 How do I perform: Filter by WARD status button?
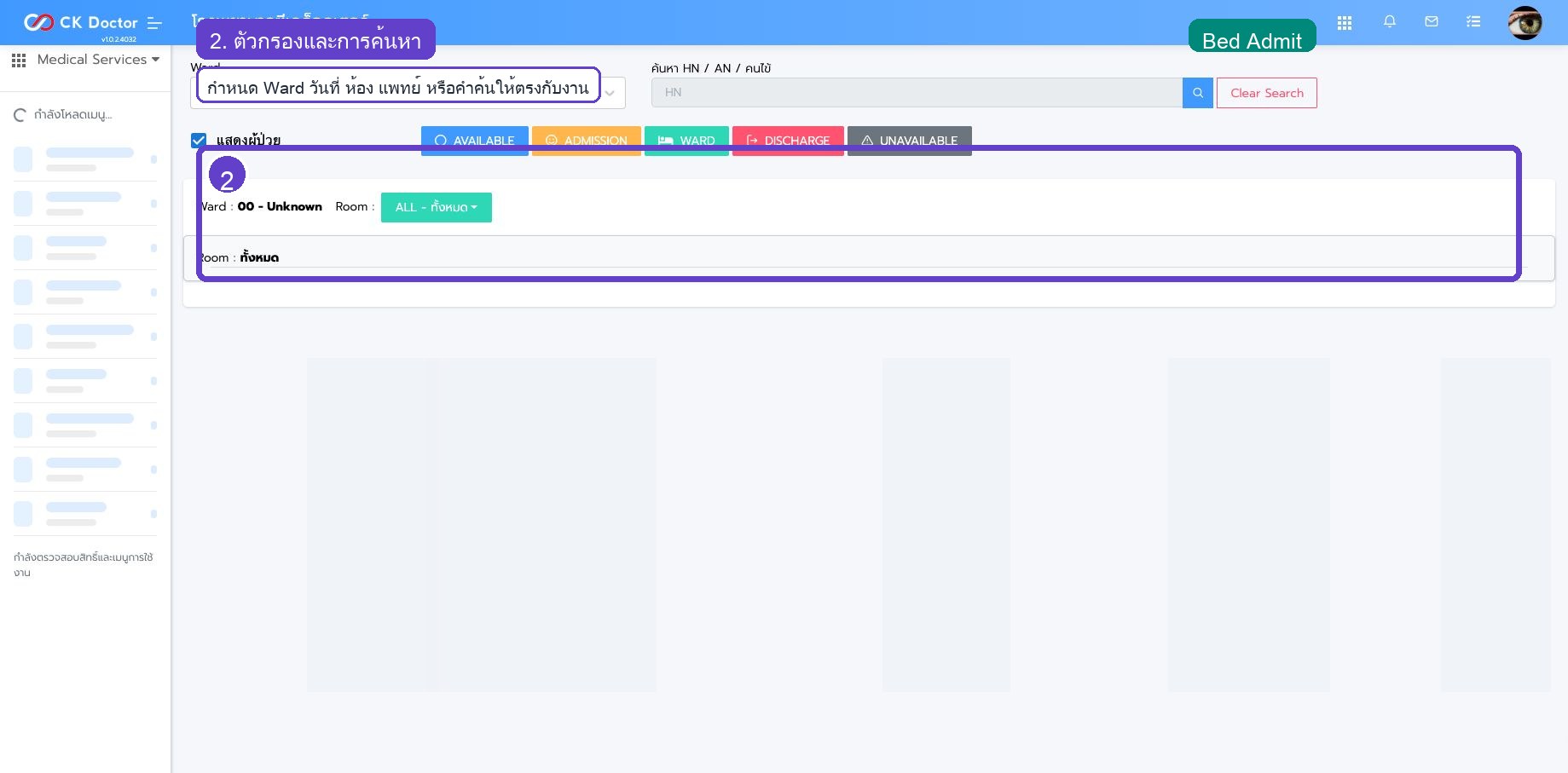686,141
